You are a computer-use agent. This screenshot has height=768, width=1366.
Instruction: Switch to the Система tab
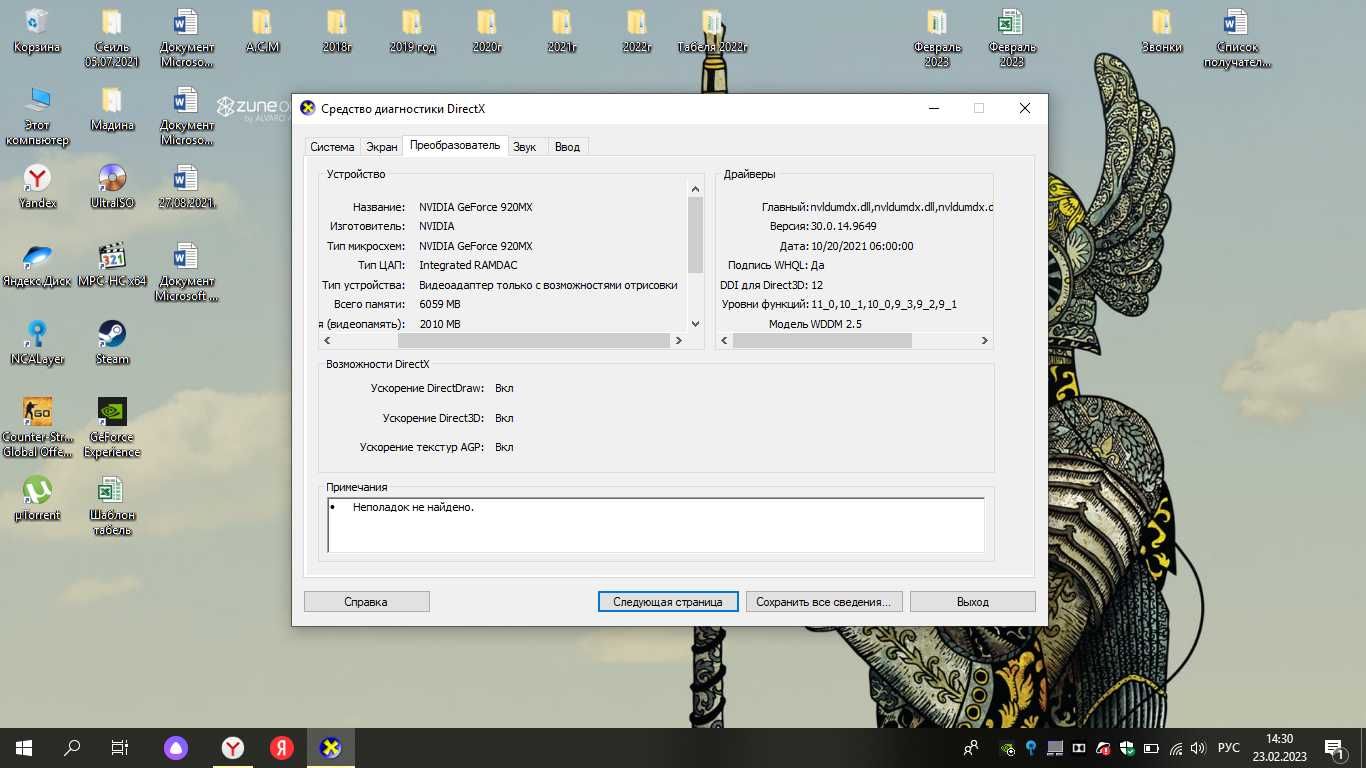[332, 147]
